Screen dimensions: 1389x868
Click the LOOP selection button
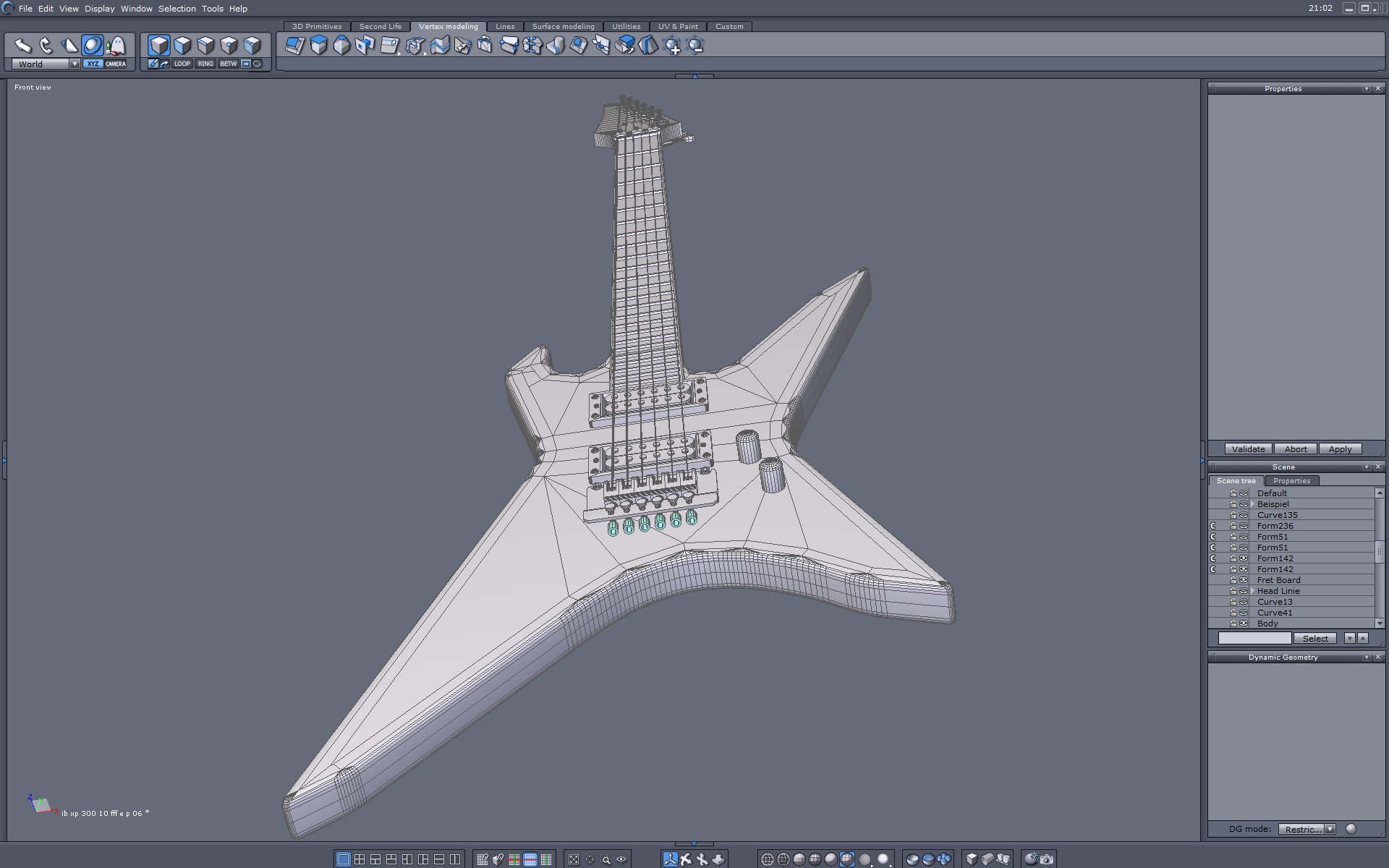tap(182, 64)
